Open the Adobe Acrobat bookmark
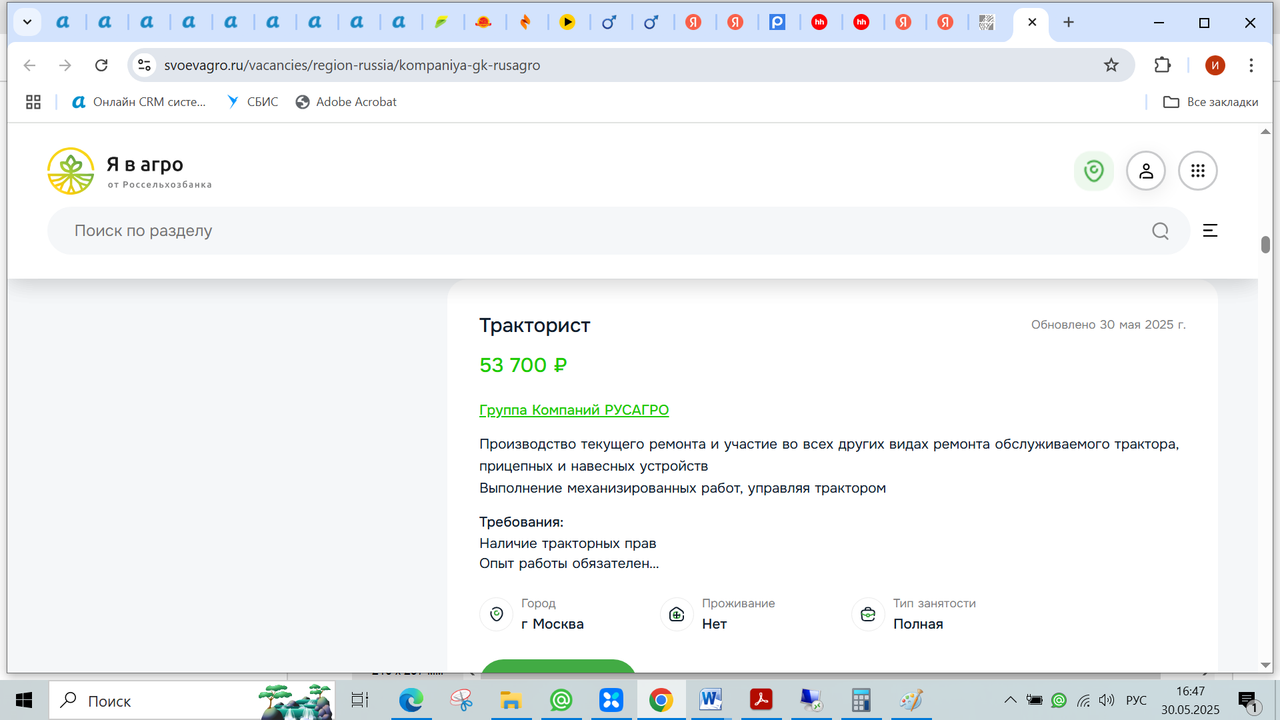The width and height of the screenshot is (1280, 720). pos(346,102)
